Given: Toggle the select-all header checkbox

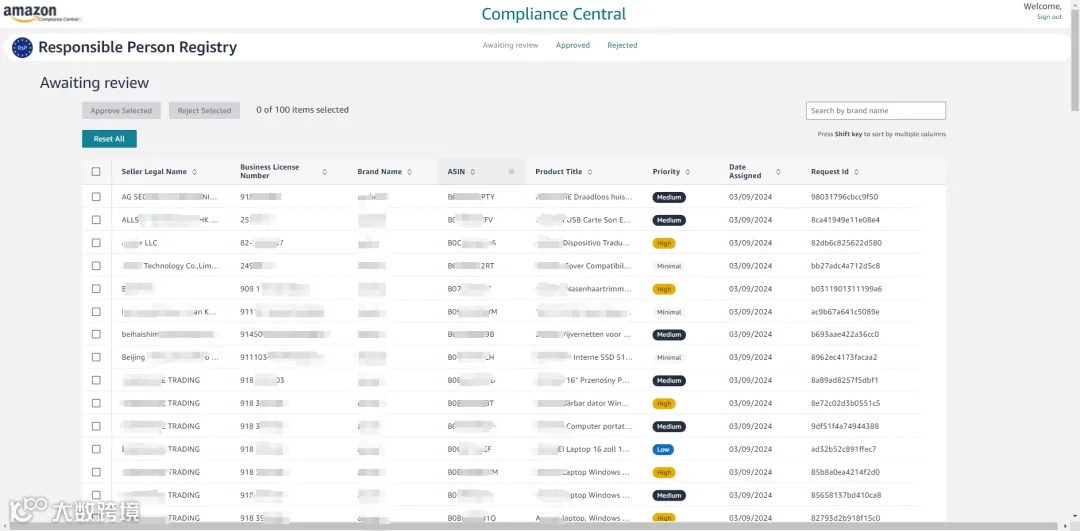Looking at the screenshot, I should (x=96, y=171).
